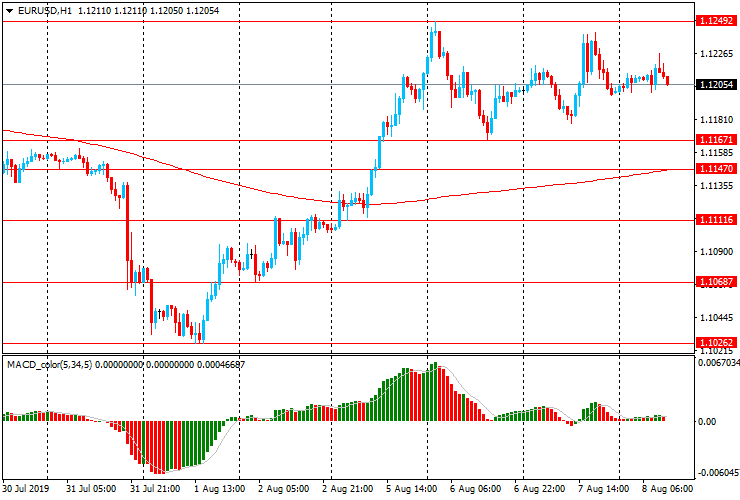The height and width of the screenshot is (500, 740).
Task: Click the 6 Aug 06:00 time axis label
Action: [x=475, y=489]
